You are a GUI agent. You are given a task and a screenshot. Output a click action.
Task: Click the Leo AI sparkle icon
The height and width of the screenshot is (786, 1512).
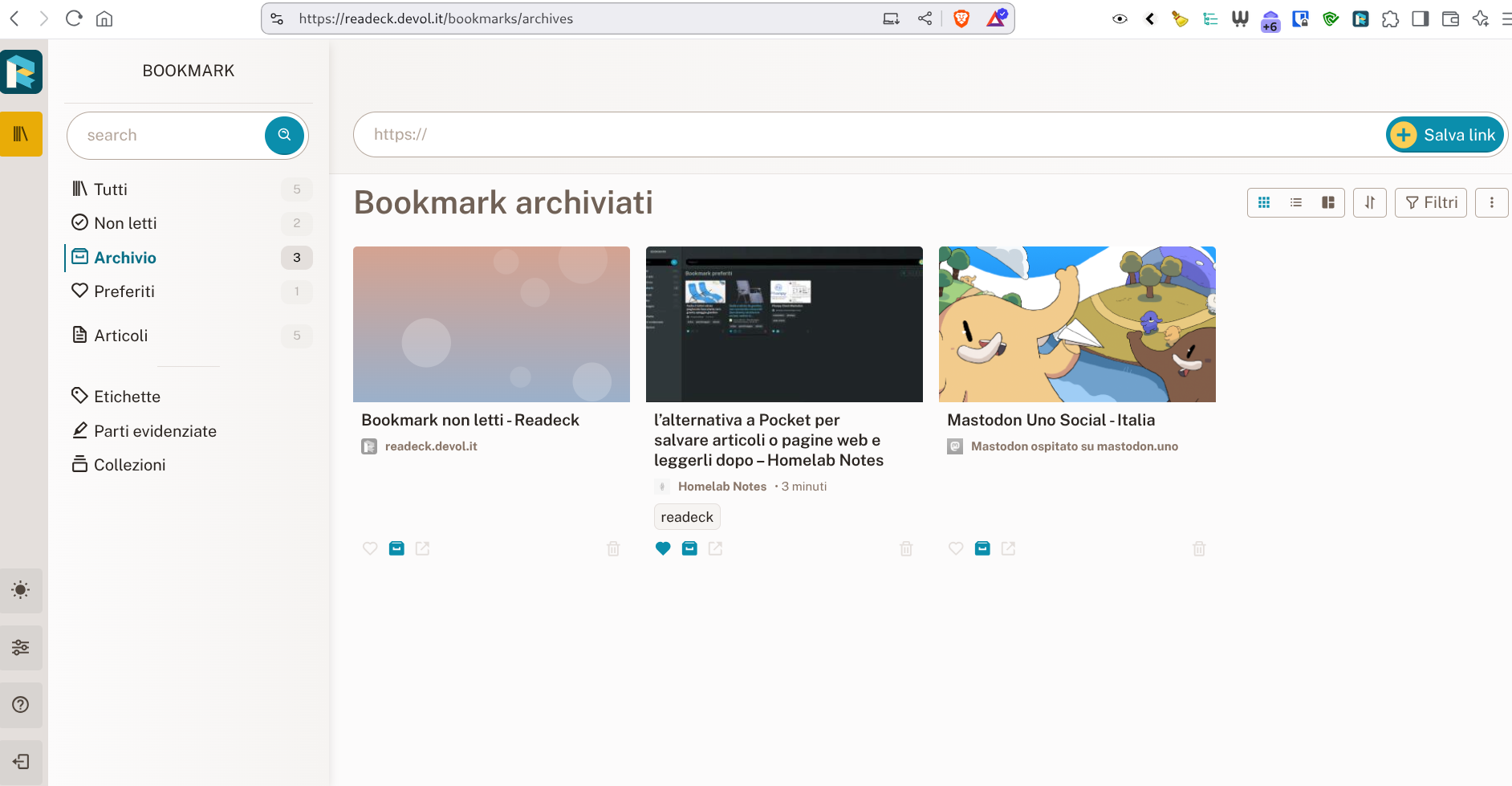pos(1481,18)
